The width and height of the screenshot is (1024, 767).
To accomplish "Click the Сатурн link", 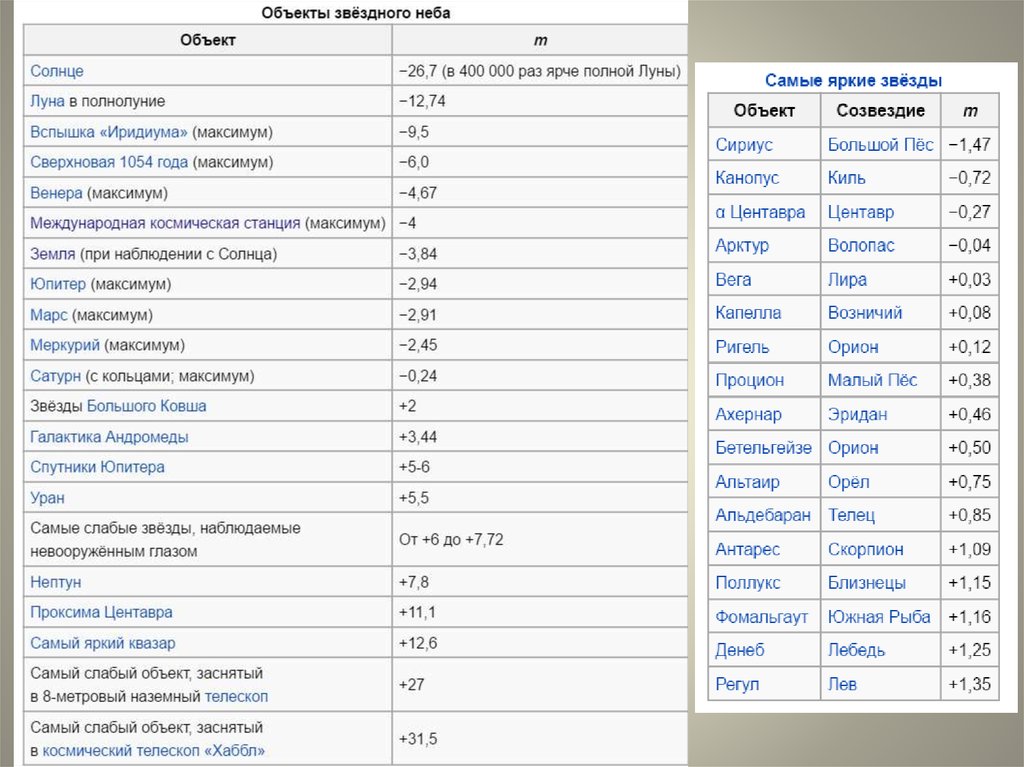I will [56, 376].
